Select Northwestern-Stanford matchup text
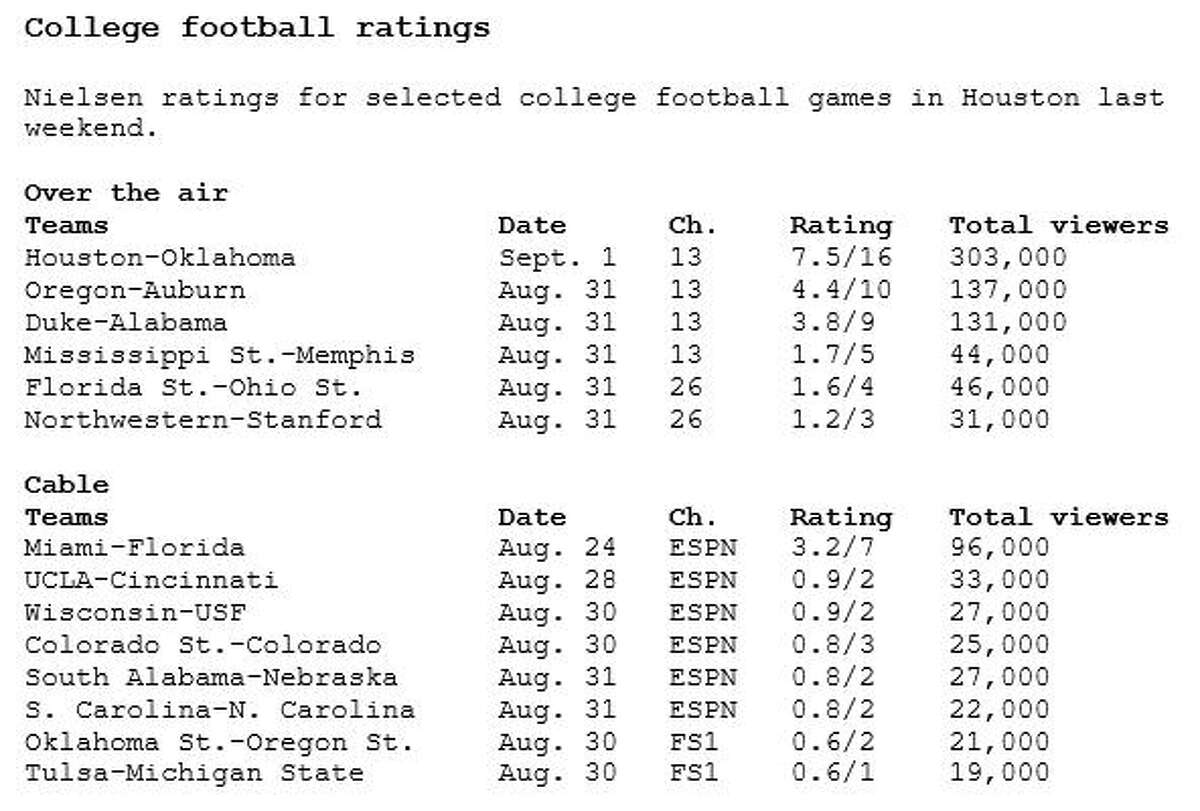The image size is (1200, 811). [x=202, y=419]
